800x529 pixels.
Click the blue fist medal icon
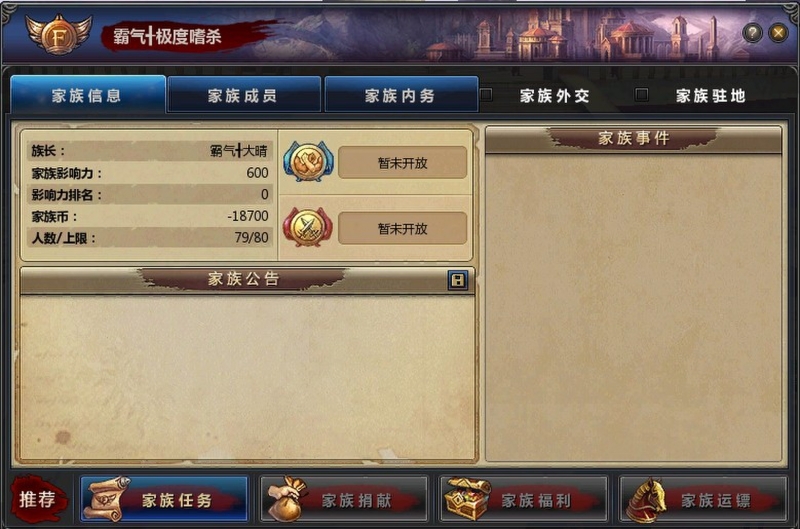(x=308, y=162)
